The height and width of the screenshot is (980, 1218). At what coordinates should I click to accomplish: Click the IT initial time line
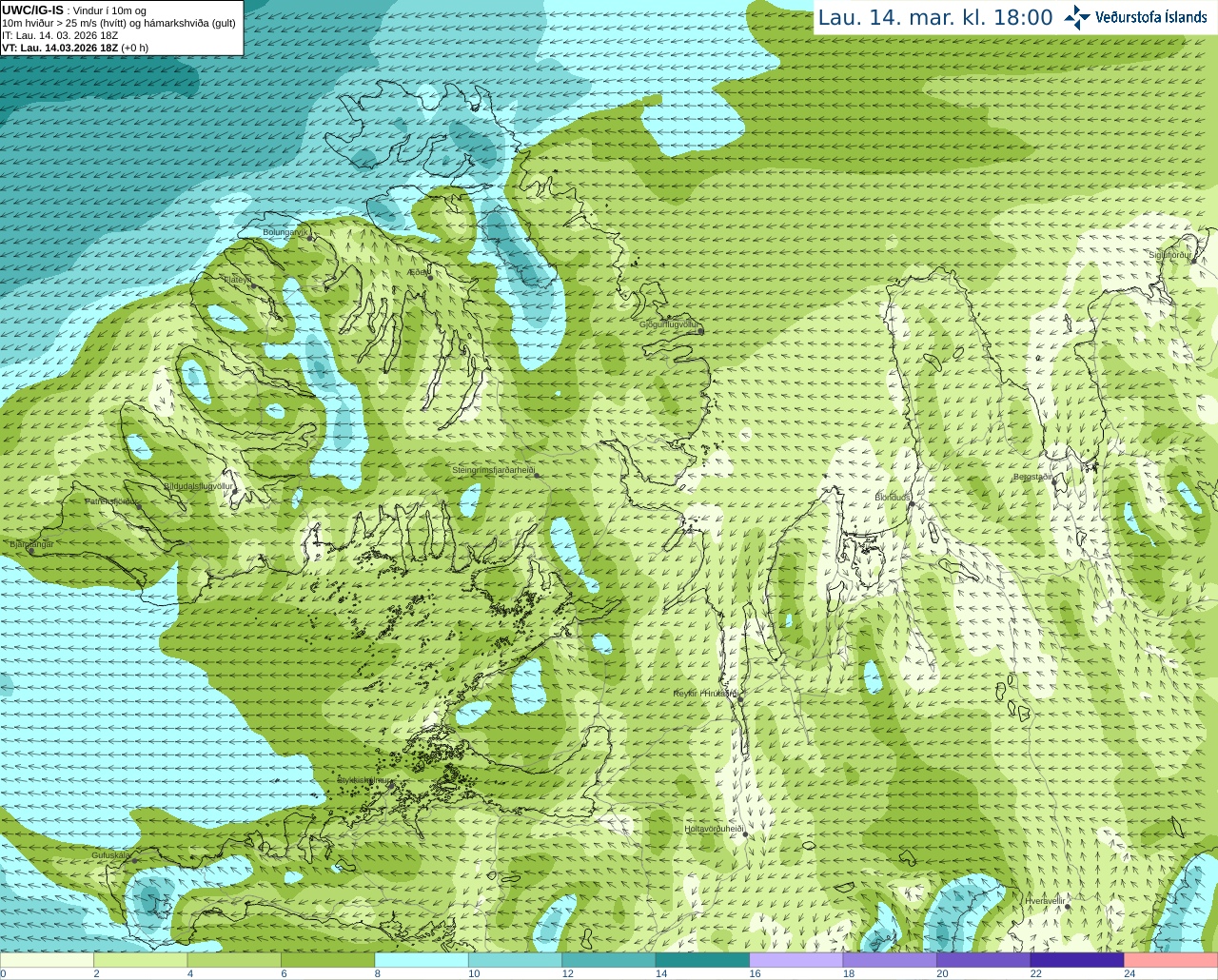coord(60,35)
